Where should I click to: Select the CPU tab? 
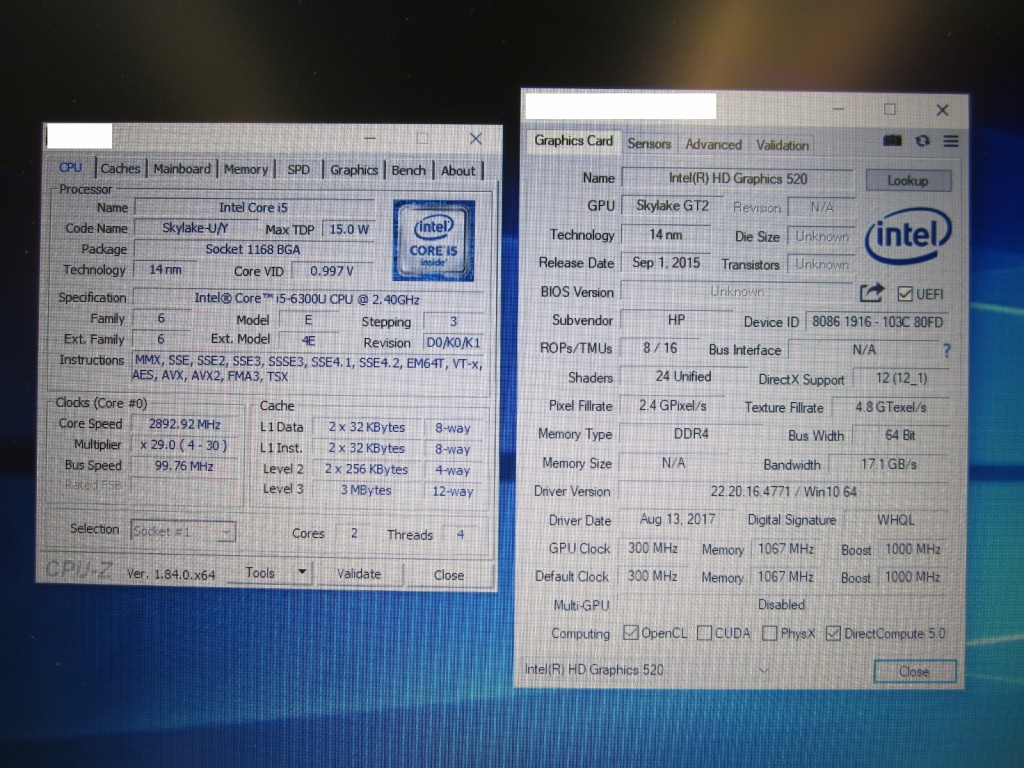(71, 167)
